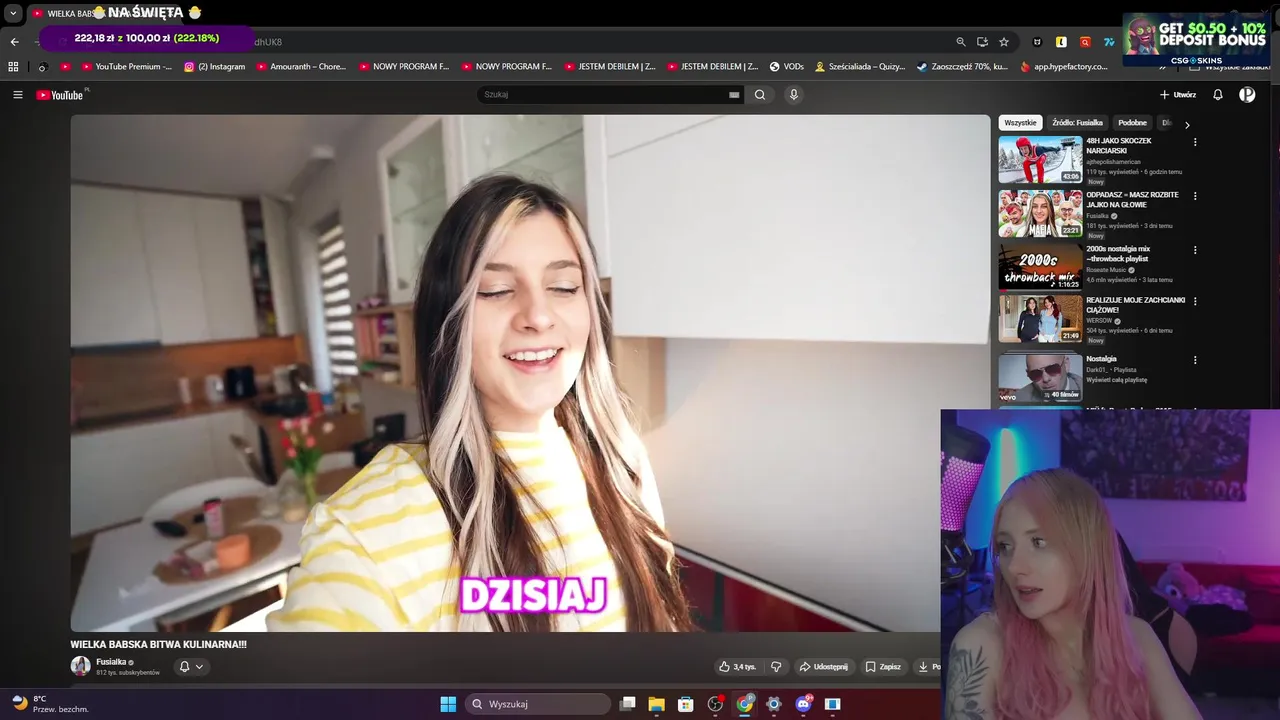The width and height of the screenshot is (1280, 720).
Task: Like the video with thumbs up 3,4 tys.
Action: [x=737, y=667]
